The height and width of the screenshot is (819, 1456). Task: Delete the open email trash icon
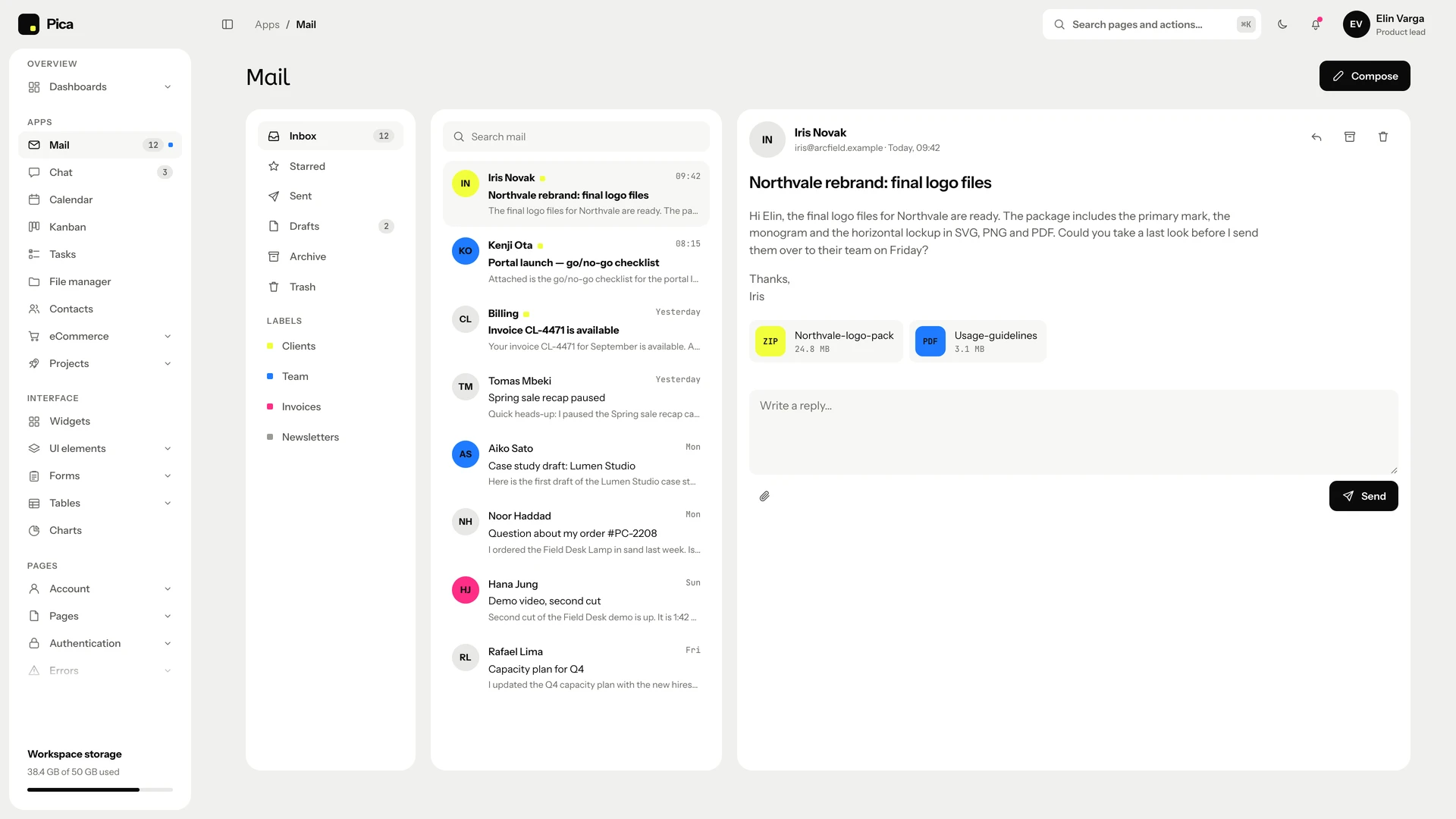1383,136
